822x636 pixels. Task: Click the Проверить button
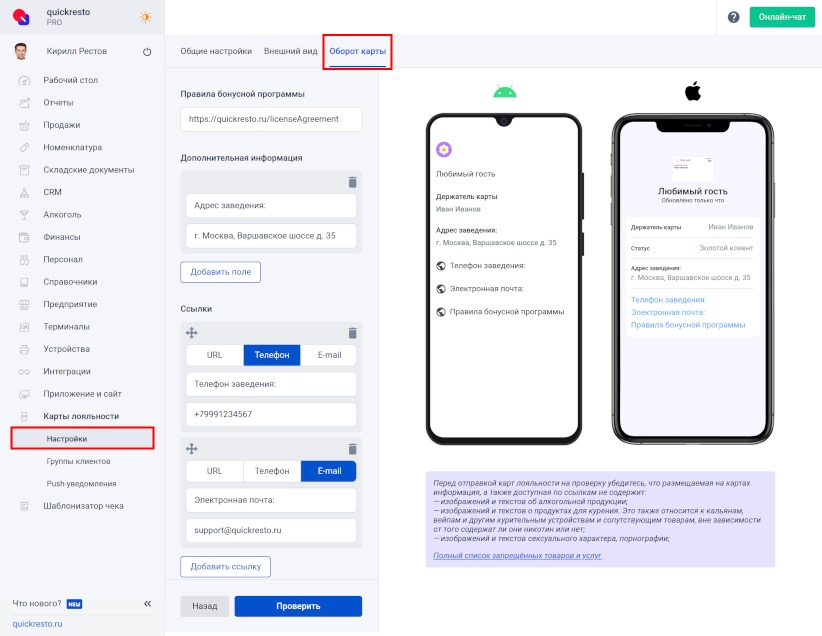click(298, 606)
